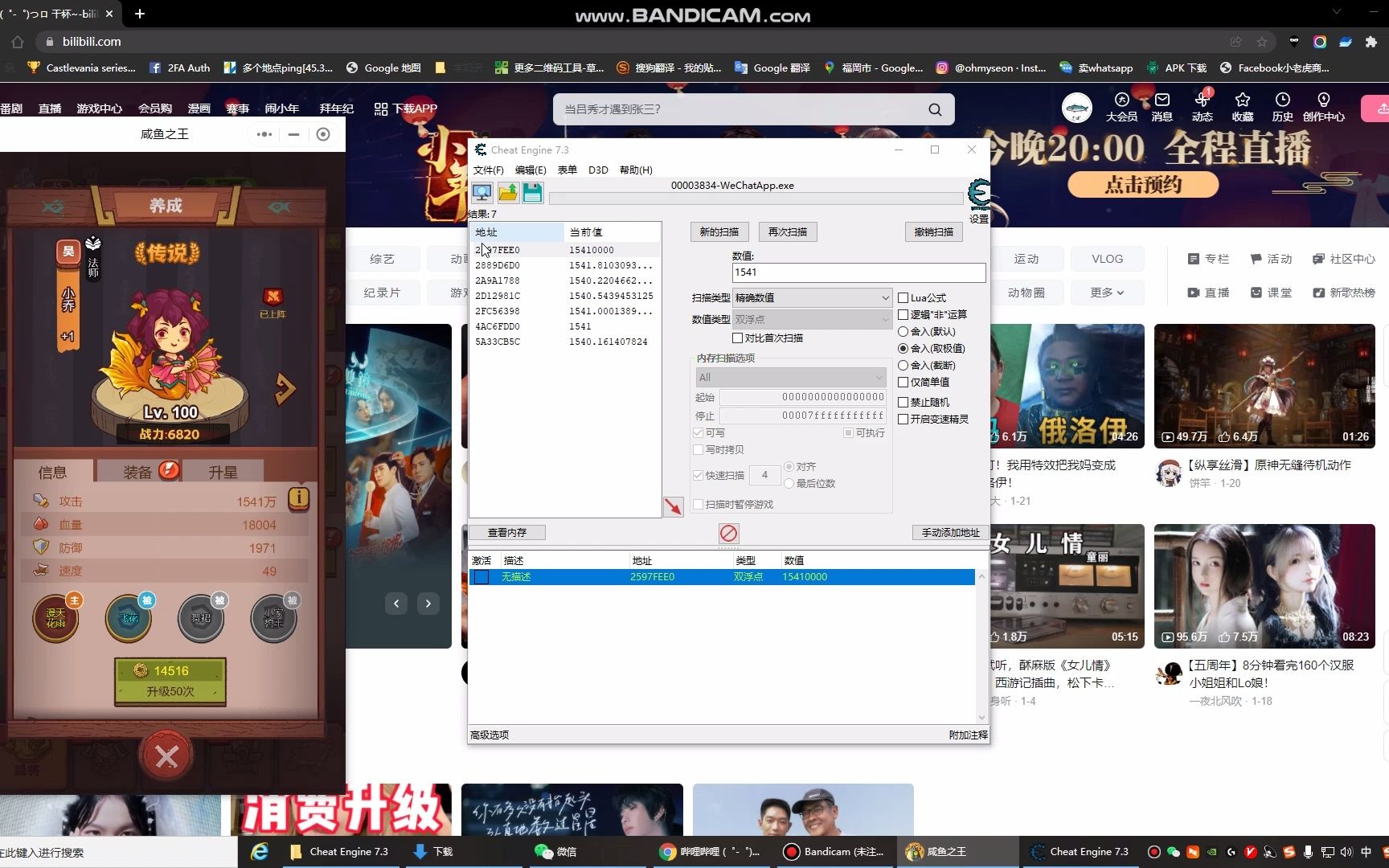Open 下载 folder in the taskbar

click(434, 852)
